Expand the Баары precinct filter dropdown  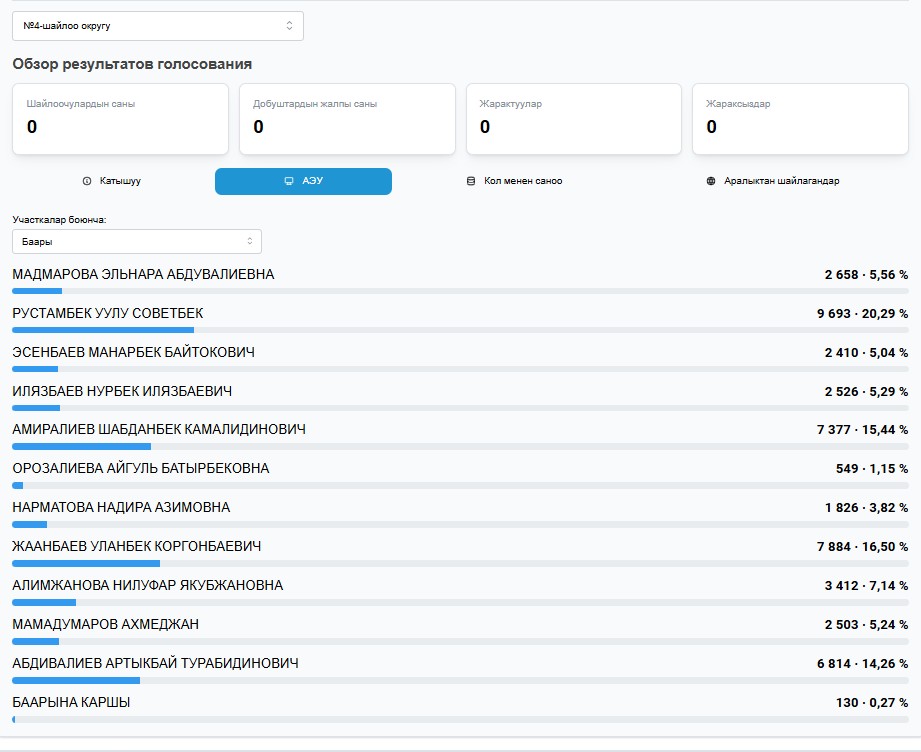(x=137, y=241)
